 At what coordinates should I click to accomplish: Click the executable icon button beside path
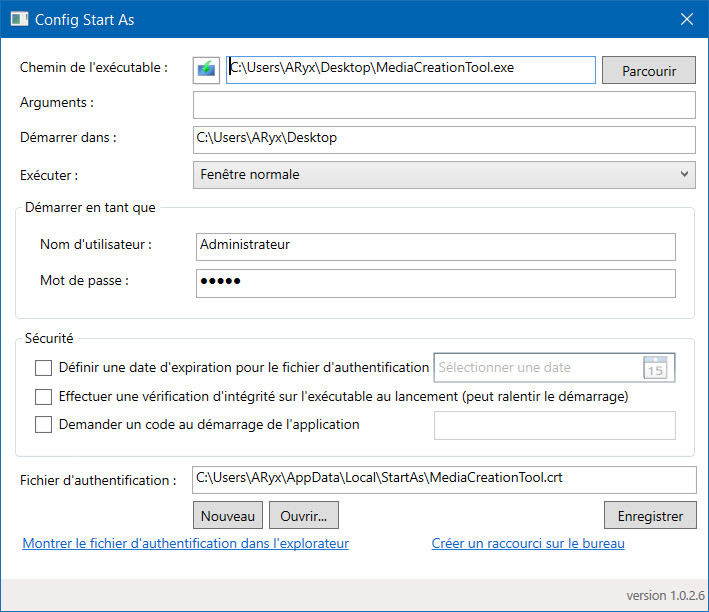coord(206,70)
